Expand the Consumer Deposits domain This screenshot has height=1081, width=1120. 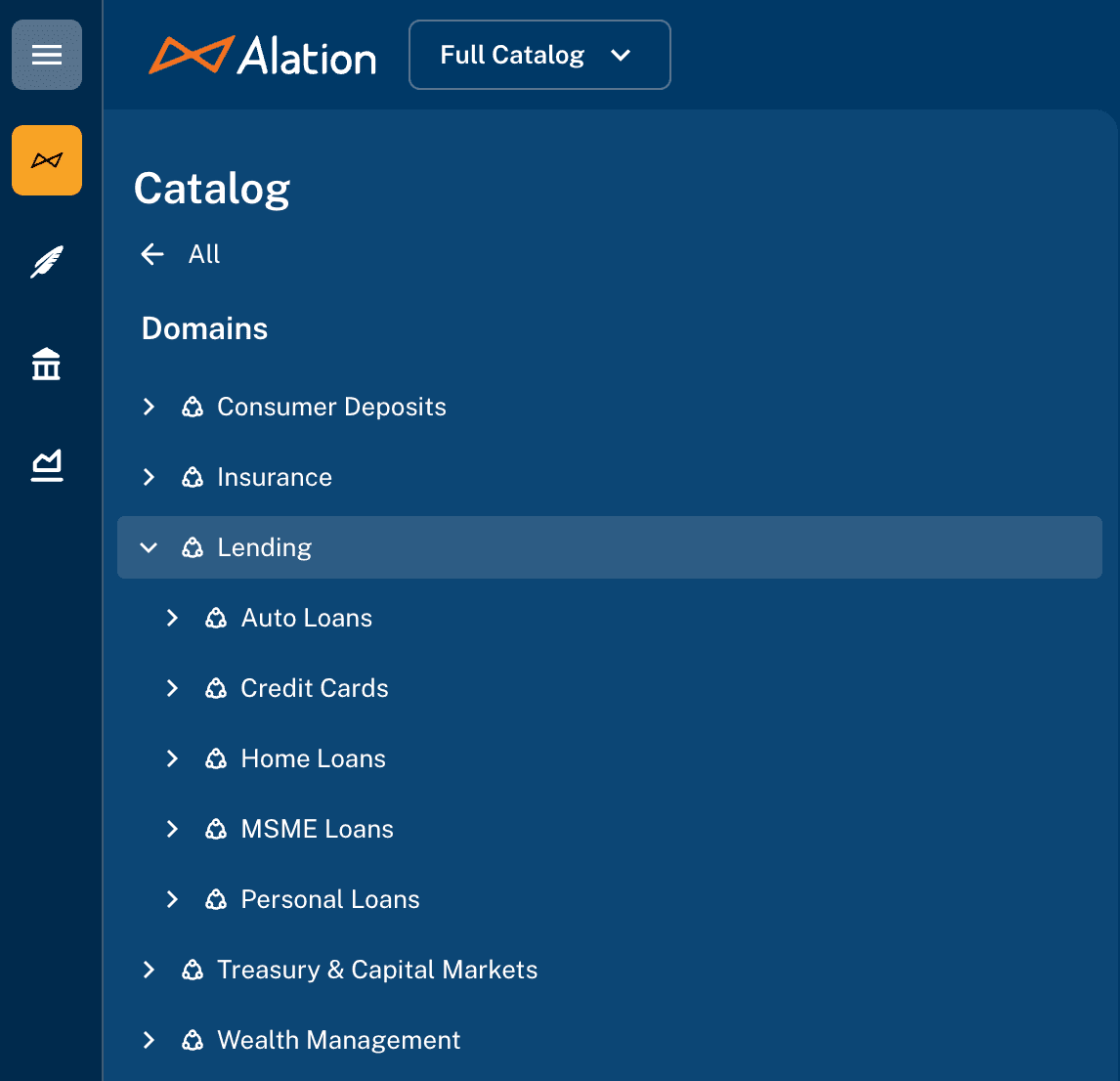[149, 407]
